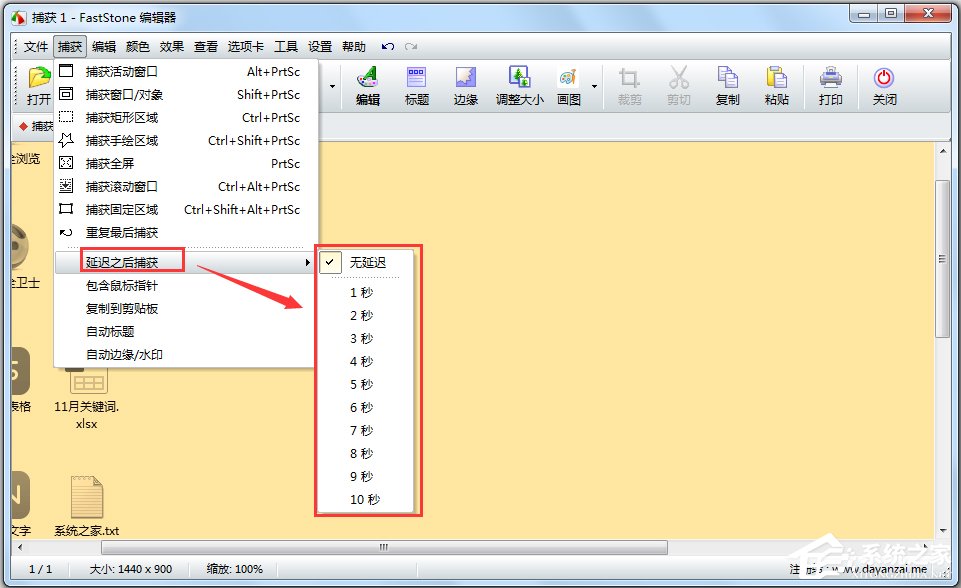Choose 捕获滚动窗口 from the capture menu

[122, 187]
